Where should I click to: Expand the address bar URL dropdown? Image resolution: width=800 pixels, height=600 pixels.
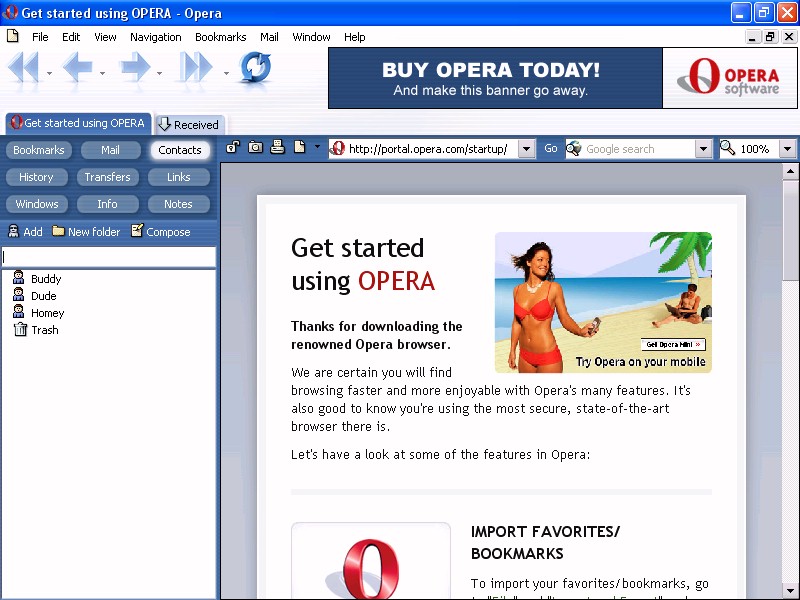pyautogui.click(x=527, y=149)
